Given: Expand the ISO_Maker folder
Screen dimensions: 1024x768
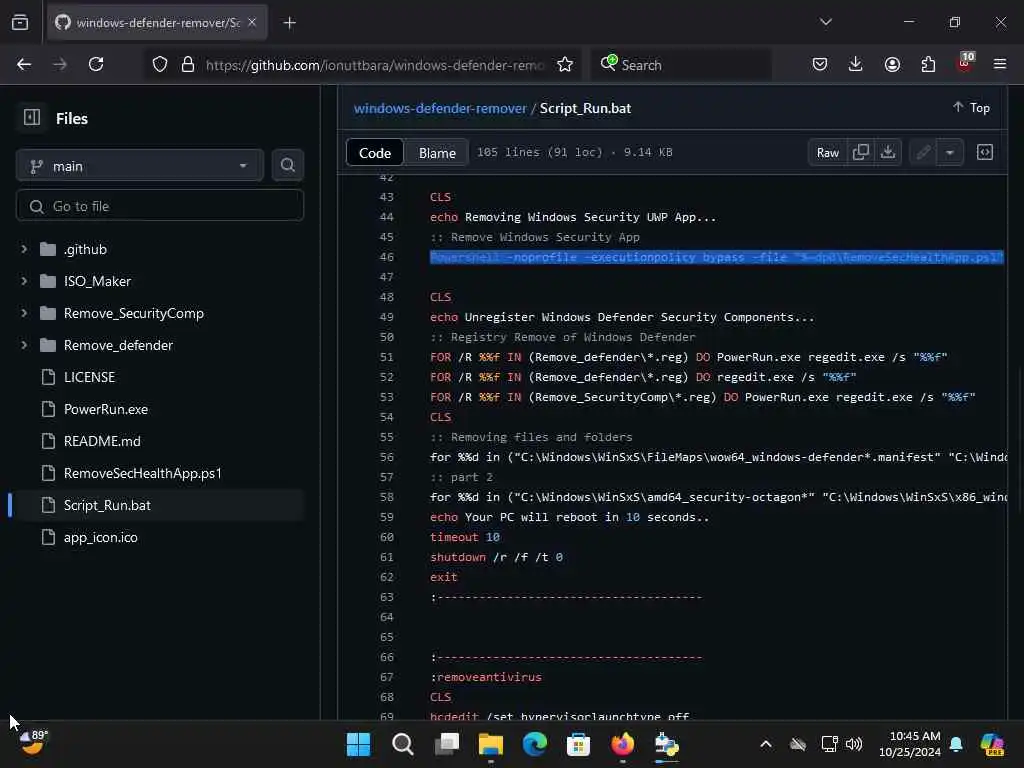Looking at the screenshot, I should 24,281.
